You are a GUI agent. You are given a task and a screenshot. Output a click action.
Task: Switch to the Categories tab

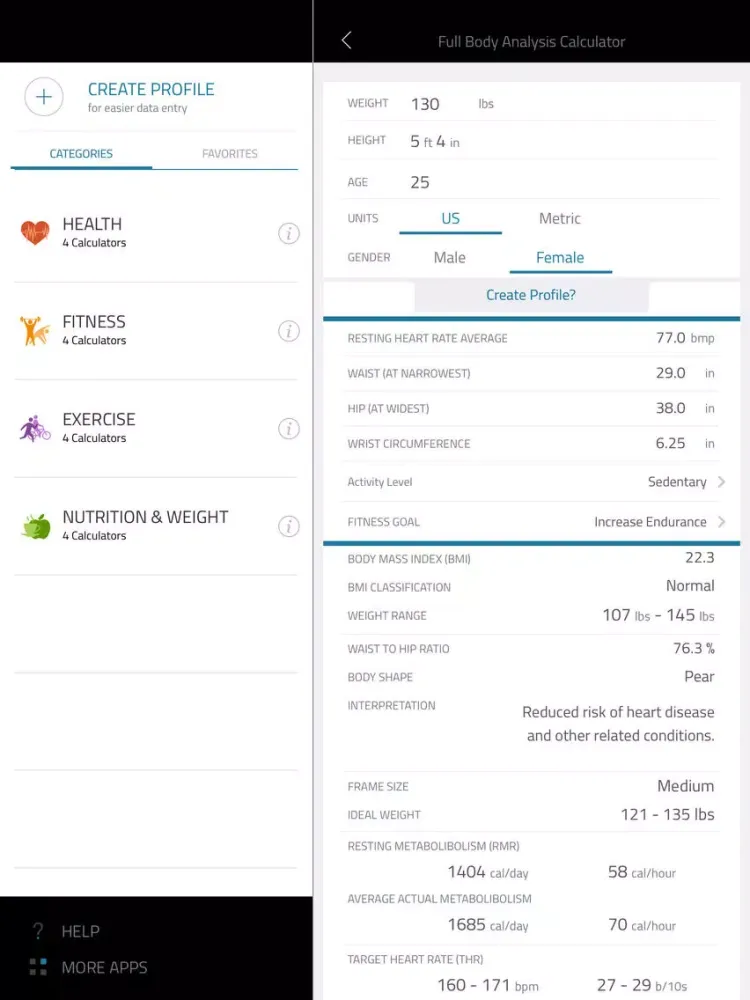(81, 154)
